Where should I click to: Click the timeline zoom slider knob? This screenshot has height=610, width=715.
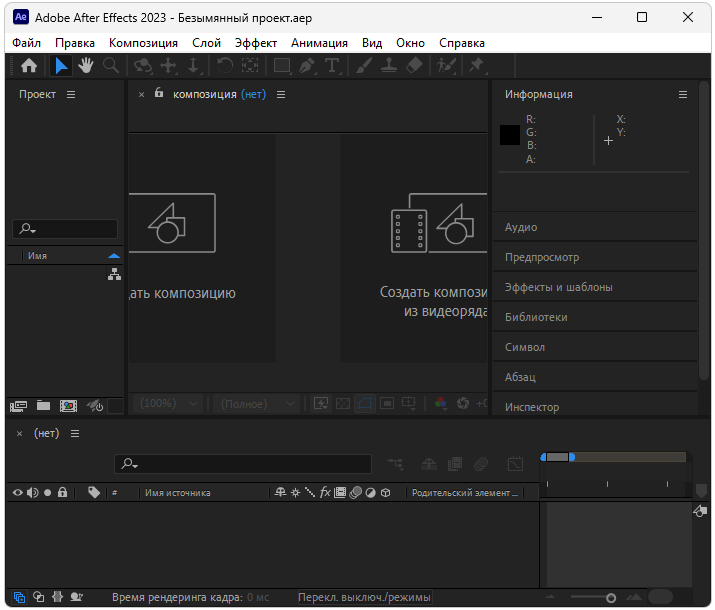611,598
